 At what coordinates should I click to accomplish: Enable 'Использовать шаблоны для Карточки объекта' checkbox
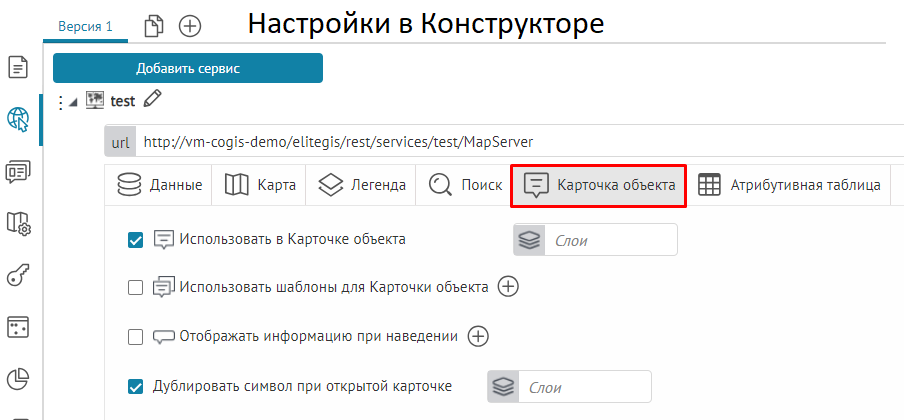(136, 288)
